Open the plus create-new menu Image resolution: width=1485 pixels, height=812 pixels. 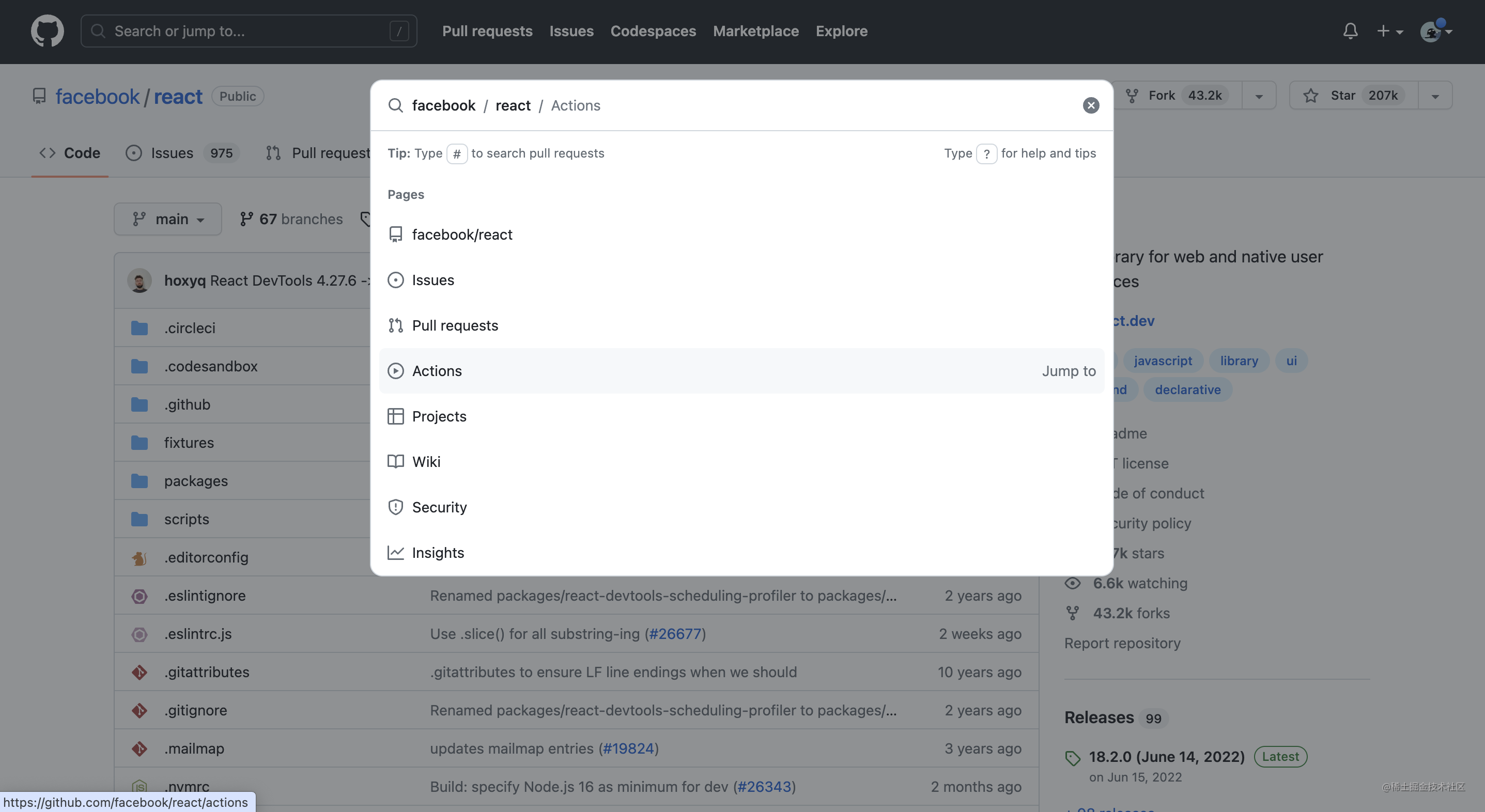pos(1389,30)
